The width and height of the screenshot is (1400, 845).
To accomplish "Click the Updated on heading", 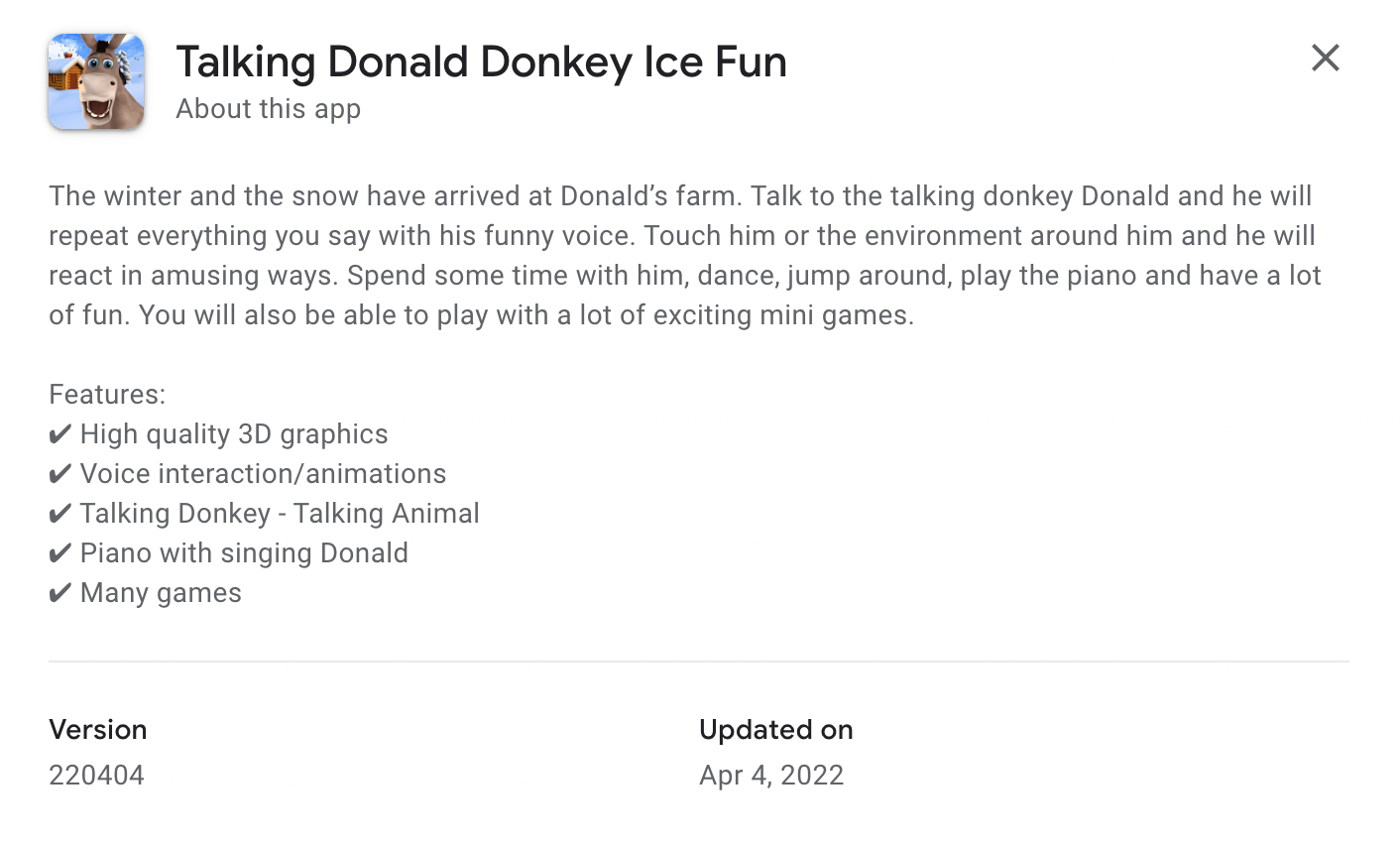I will point(775,729).
